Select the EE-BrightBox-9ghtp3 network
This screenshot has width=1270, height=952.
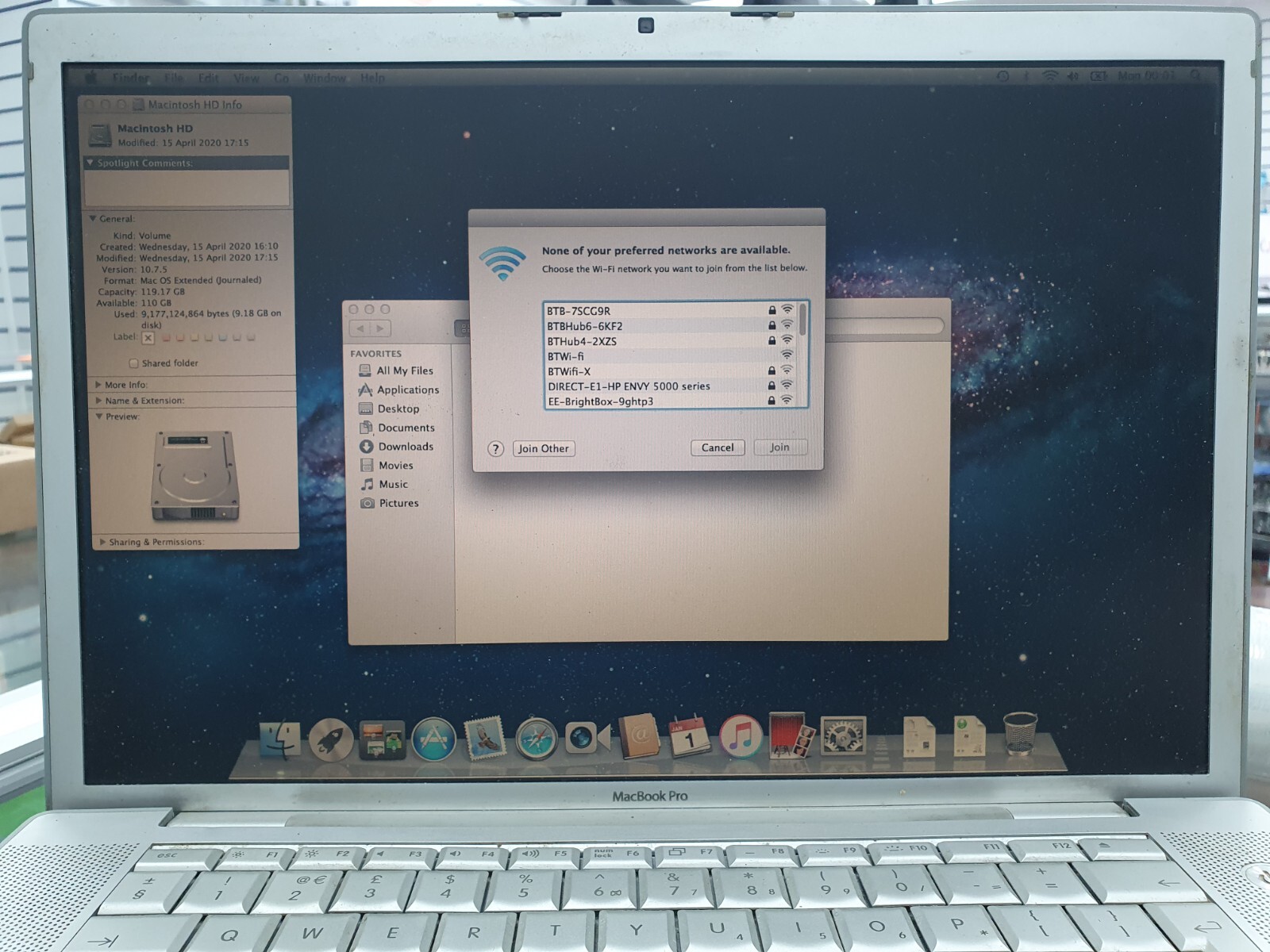click(671, 401)
